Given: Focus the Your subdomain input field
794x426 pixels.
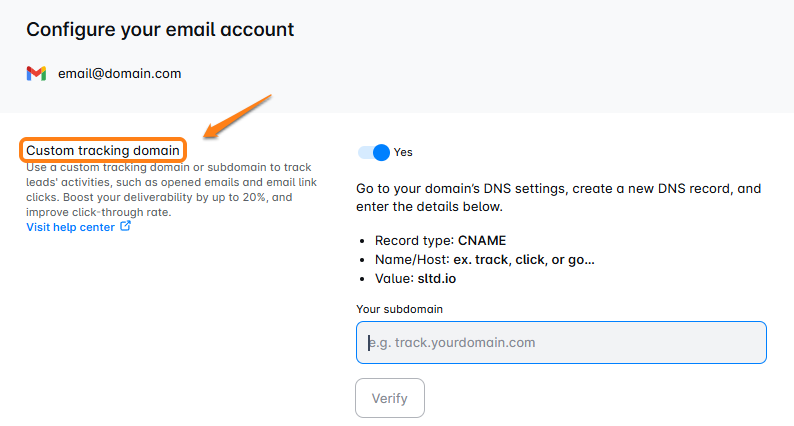Looking at the screenshot, I should coord(561,342).
